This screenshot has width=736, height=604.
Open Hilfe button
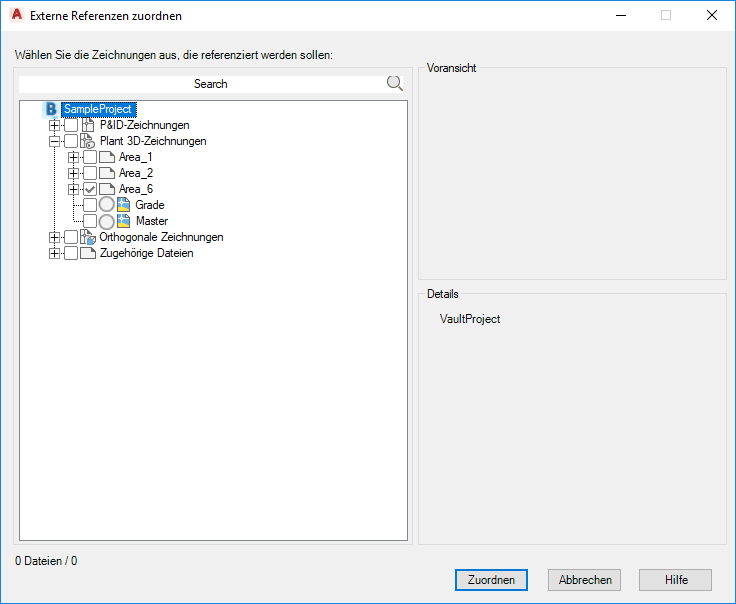(x=675, y=580)
